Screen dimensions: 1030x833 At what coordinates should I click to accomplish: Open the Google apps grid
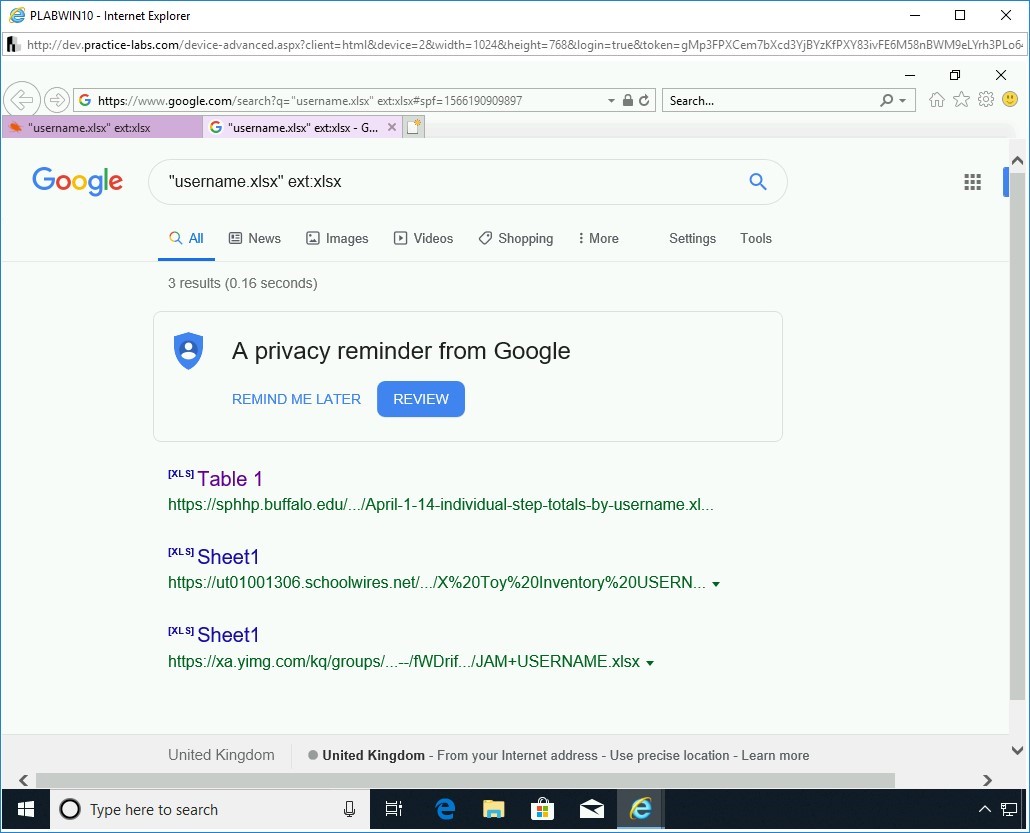[972, 182]
